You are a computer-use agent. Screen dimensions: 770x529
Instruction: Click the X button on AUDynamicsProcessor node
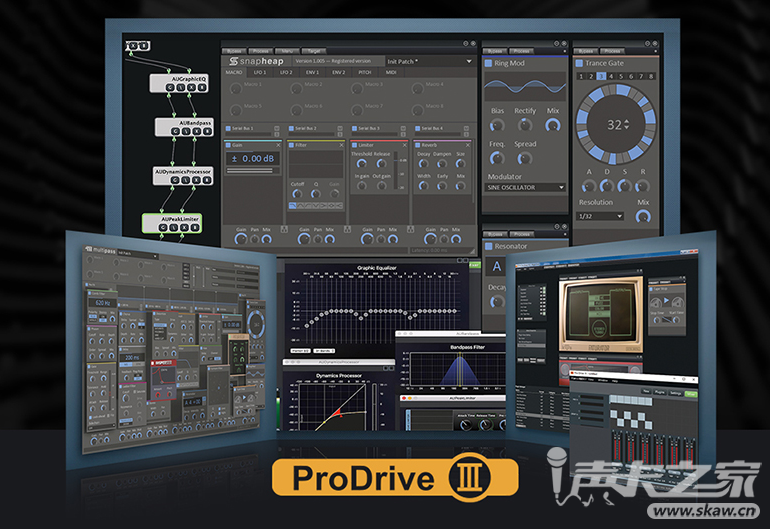(196, 180)
